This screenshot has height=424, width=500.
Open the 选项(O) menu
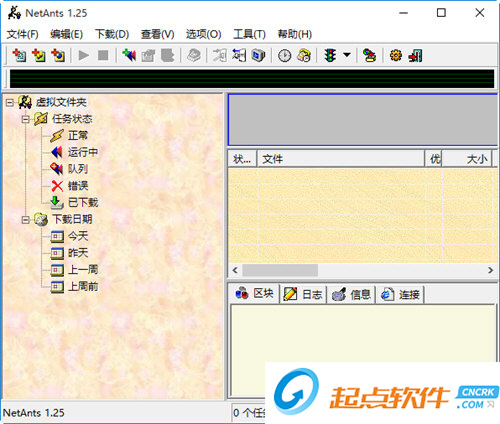pyautogui.click(x=203, y=34)
